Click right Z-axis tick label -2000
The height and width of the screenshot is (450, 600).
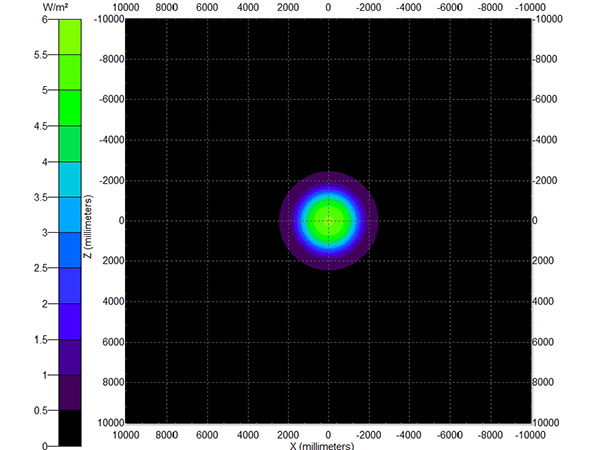click(545, 181)
